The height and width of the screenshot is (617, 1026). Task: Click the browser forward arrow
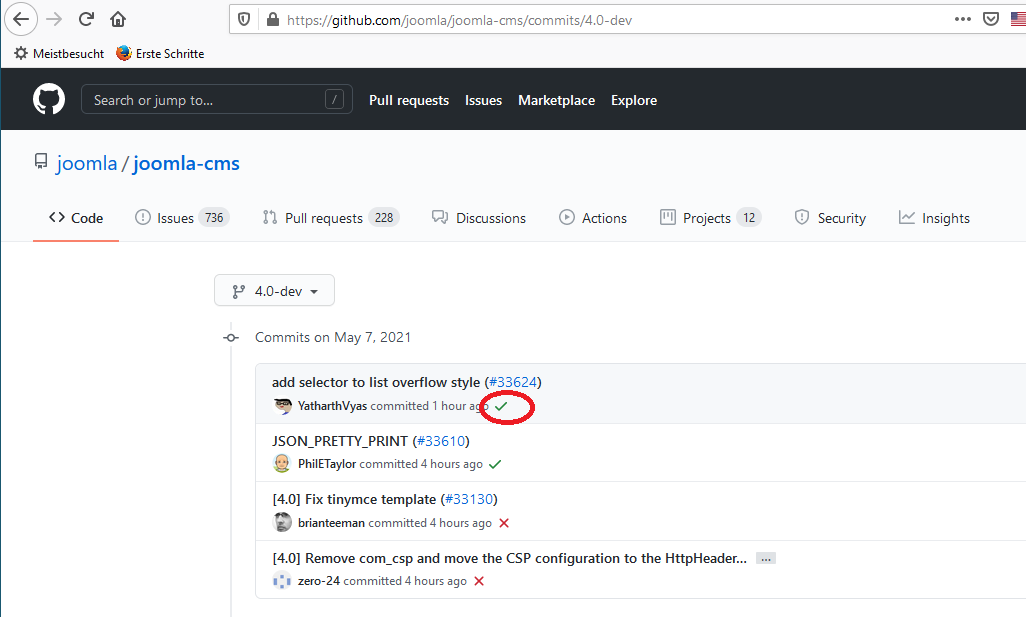54,19
